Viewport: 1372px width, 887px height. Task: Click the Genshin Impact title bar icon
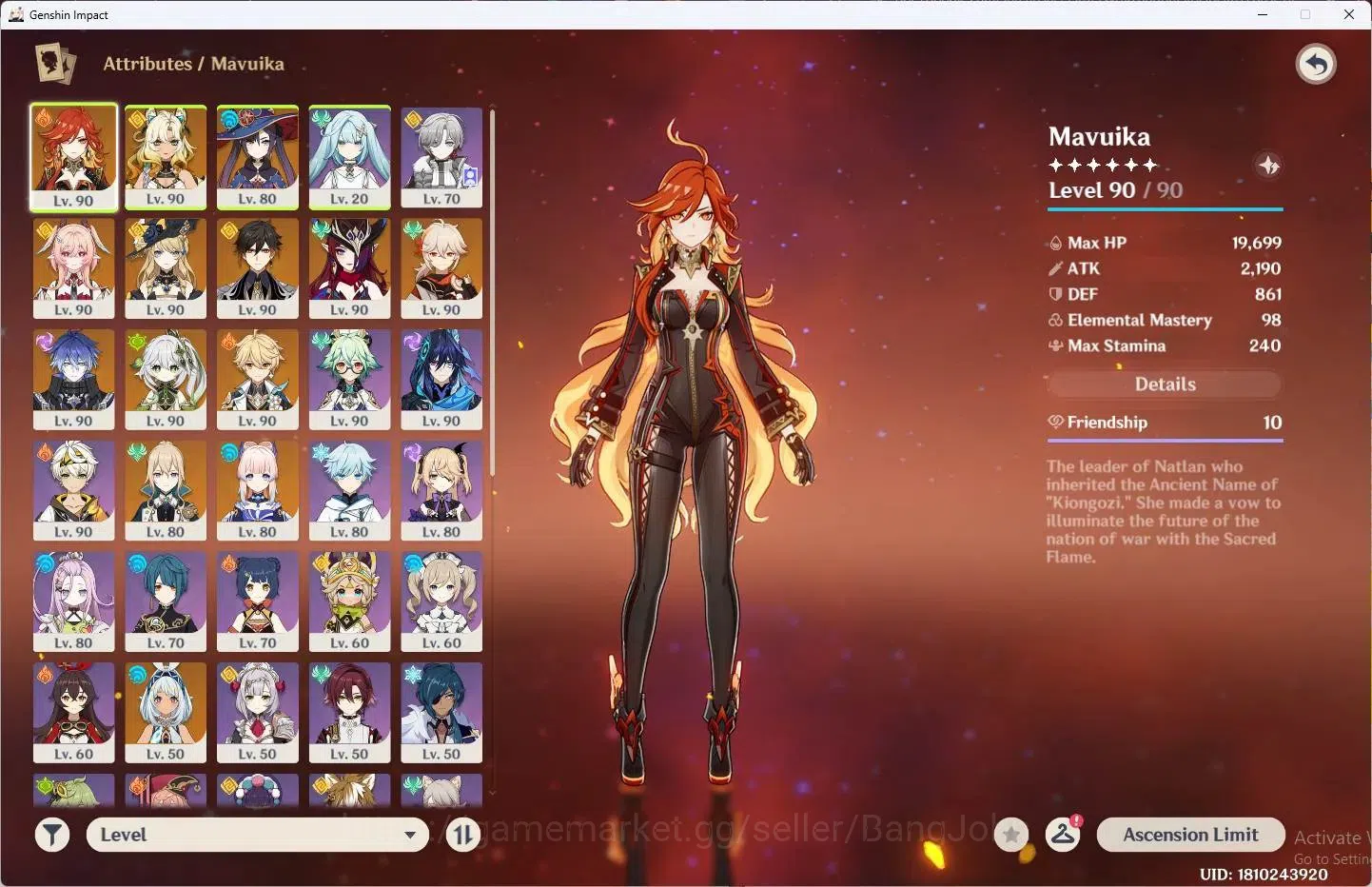(16, 14)
